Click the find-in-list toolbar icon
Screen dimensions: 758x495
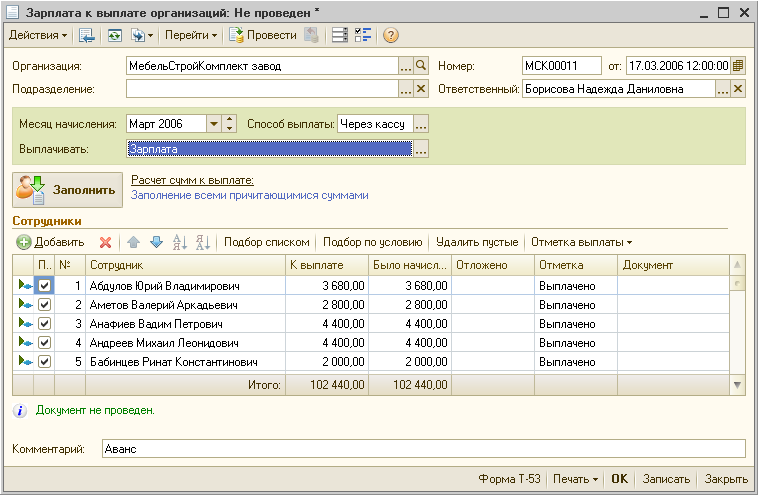[x=87, y=35]
